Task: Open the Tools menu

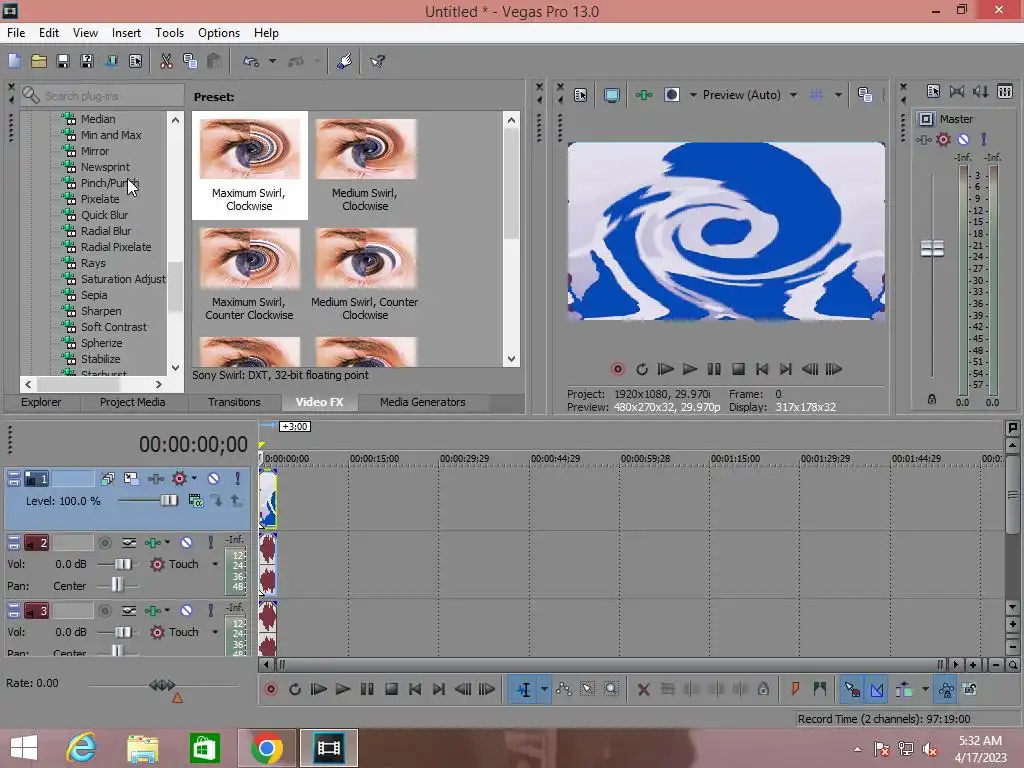Action: coord(169,33)
